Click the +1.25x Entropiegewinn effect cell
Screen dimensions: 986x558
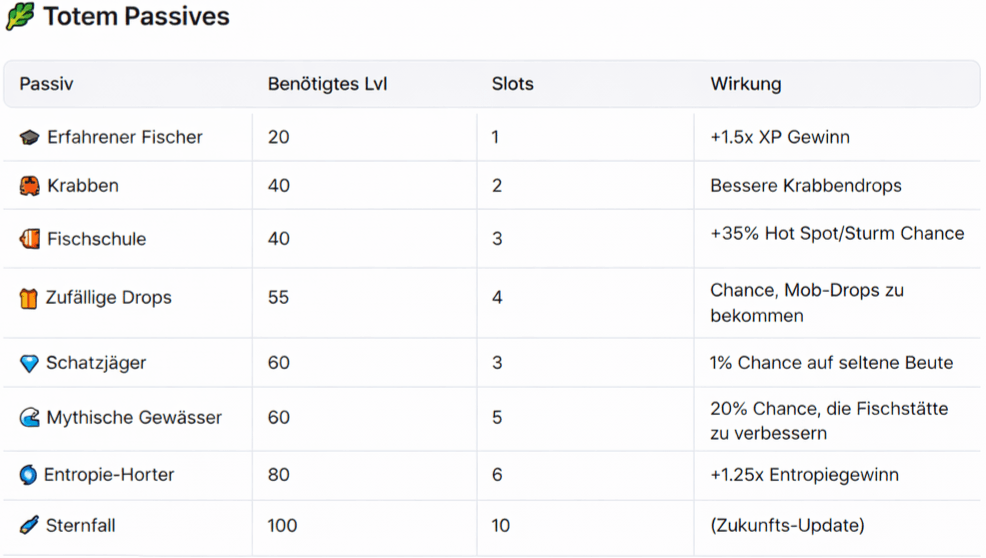pyautogui.click(x=804, y=475)
